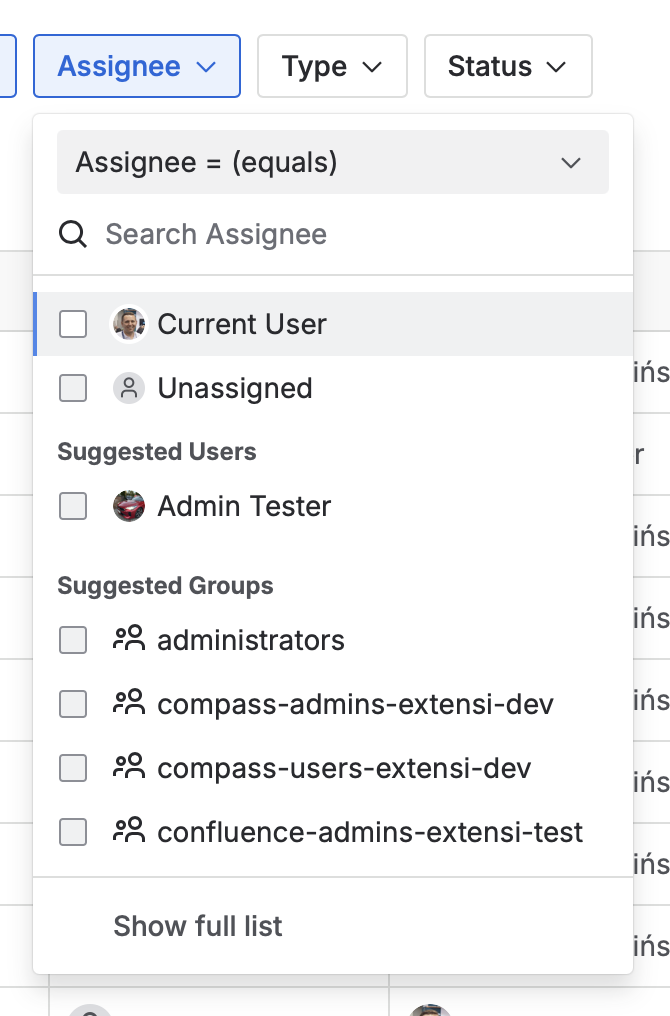670x1016 pixels.
Task: Select compass-users-extensi-dev from the list
Action: [x=344, y=768]
